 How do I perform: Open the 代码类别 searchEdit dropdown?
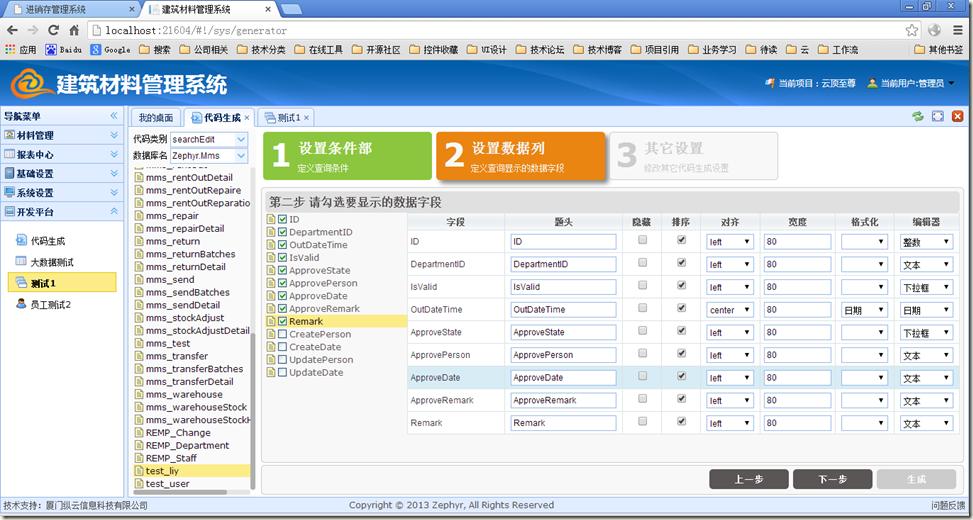(241, 139)
